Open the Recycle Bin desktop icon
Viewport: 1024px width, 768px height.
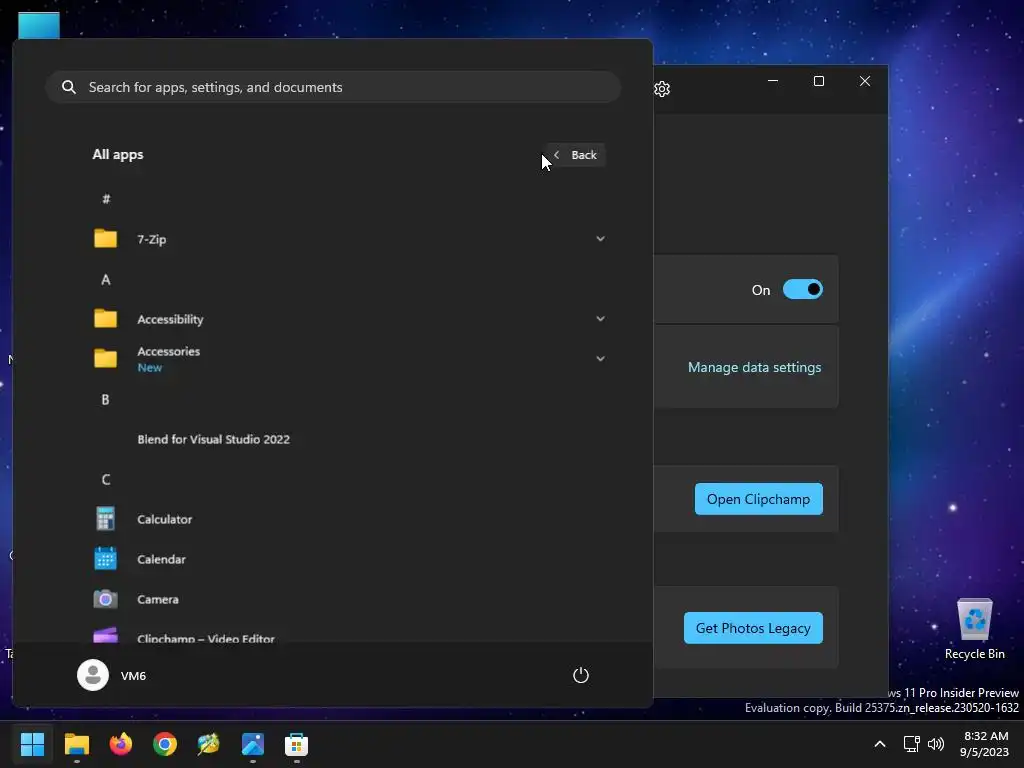click(x=974, y=629)
